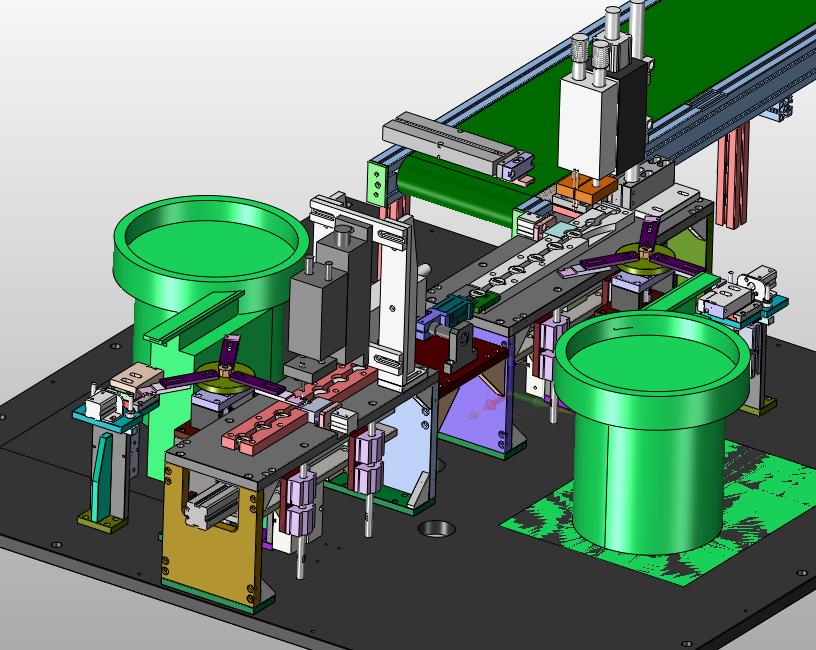Select the right purple three-arm rotary indexer
The width and height of the screenshot is (816, 650).
pyautogui.click(x=644, y=255)
